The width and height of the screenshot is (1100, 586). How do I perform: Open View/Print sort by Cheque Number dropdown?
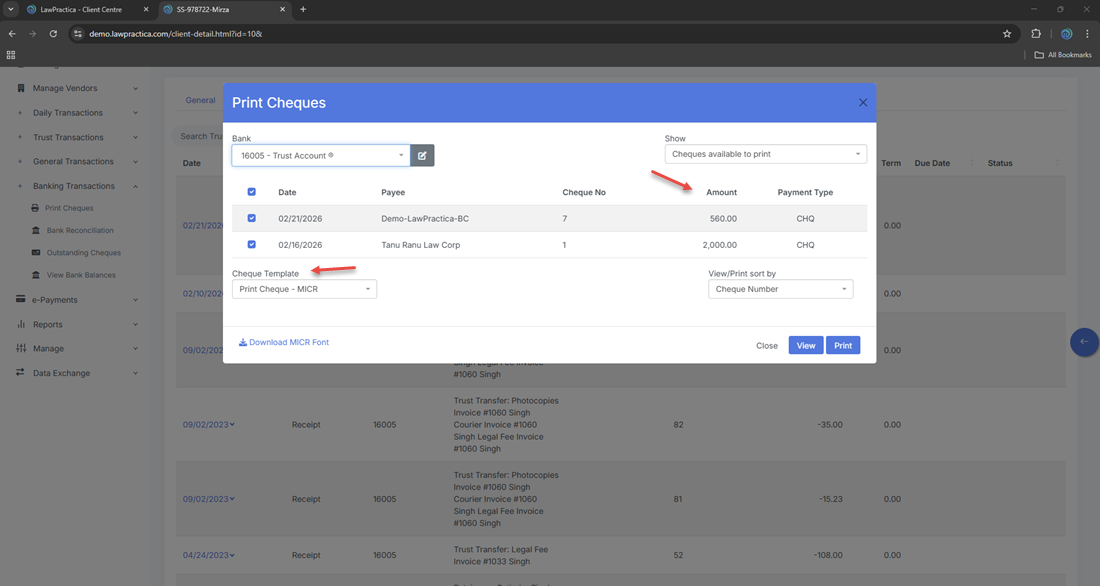tap(780, 289)
